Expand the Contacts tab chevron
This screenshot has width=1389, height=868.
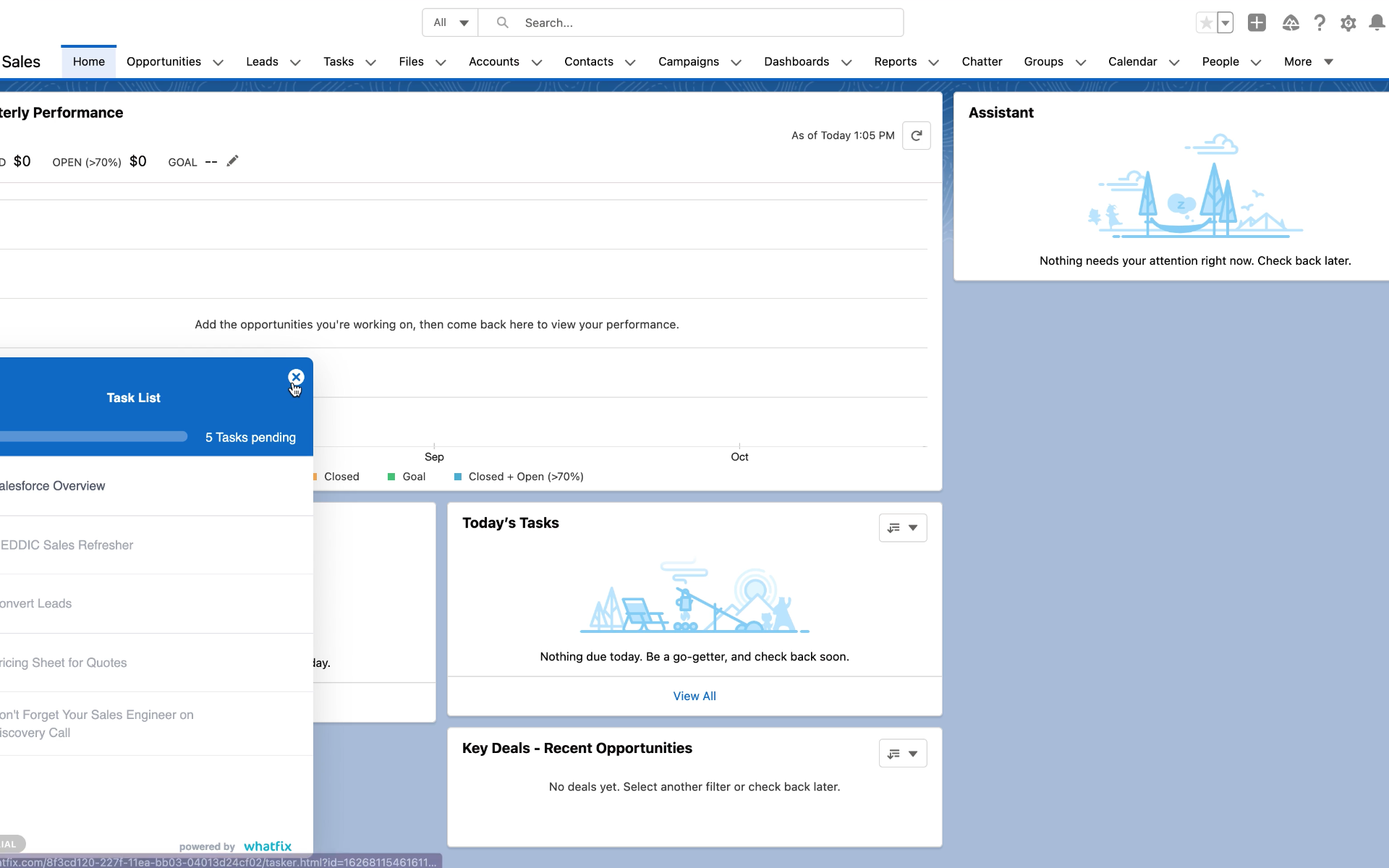630,62
